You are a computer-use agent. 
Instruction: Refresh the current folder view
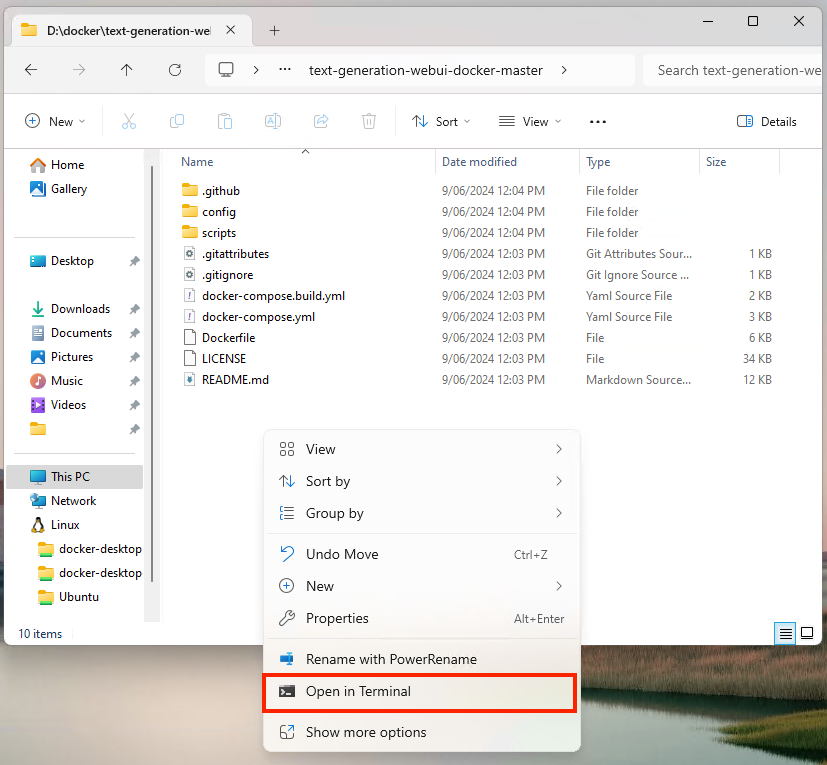click(x=175, y=70)
